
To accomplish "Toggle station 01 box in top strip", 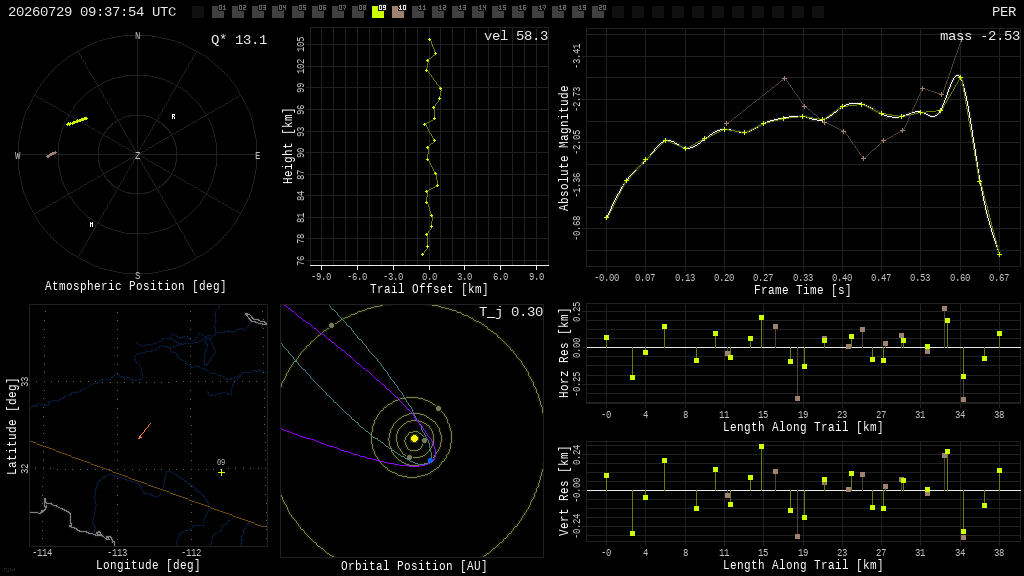I will coord(218,12).
